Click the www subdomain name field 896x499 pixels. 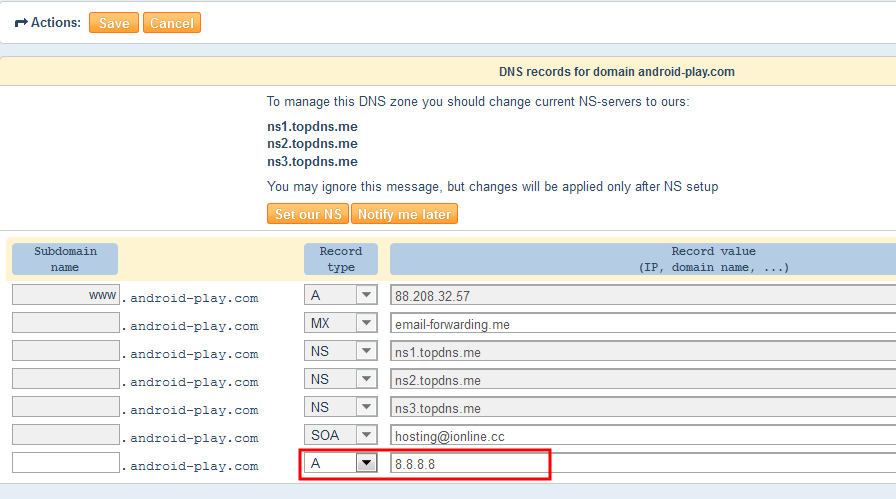coord(66,295)
